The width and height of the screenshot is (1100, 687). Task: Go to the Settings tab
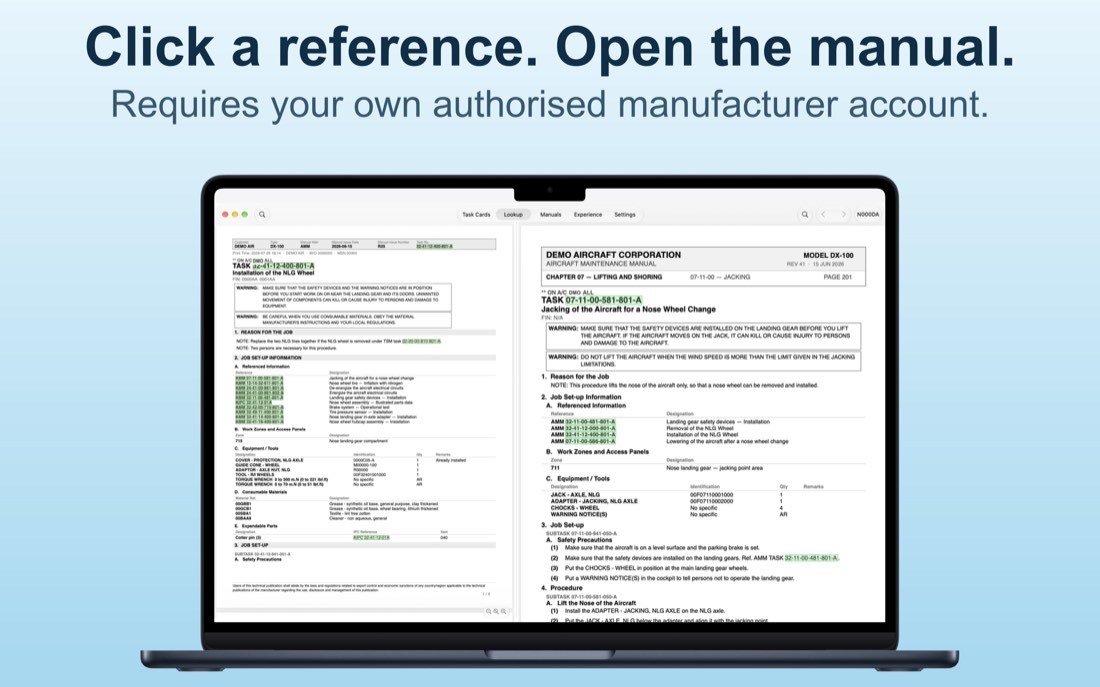click(624, 215)
